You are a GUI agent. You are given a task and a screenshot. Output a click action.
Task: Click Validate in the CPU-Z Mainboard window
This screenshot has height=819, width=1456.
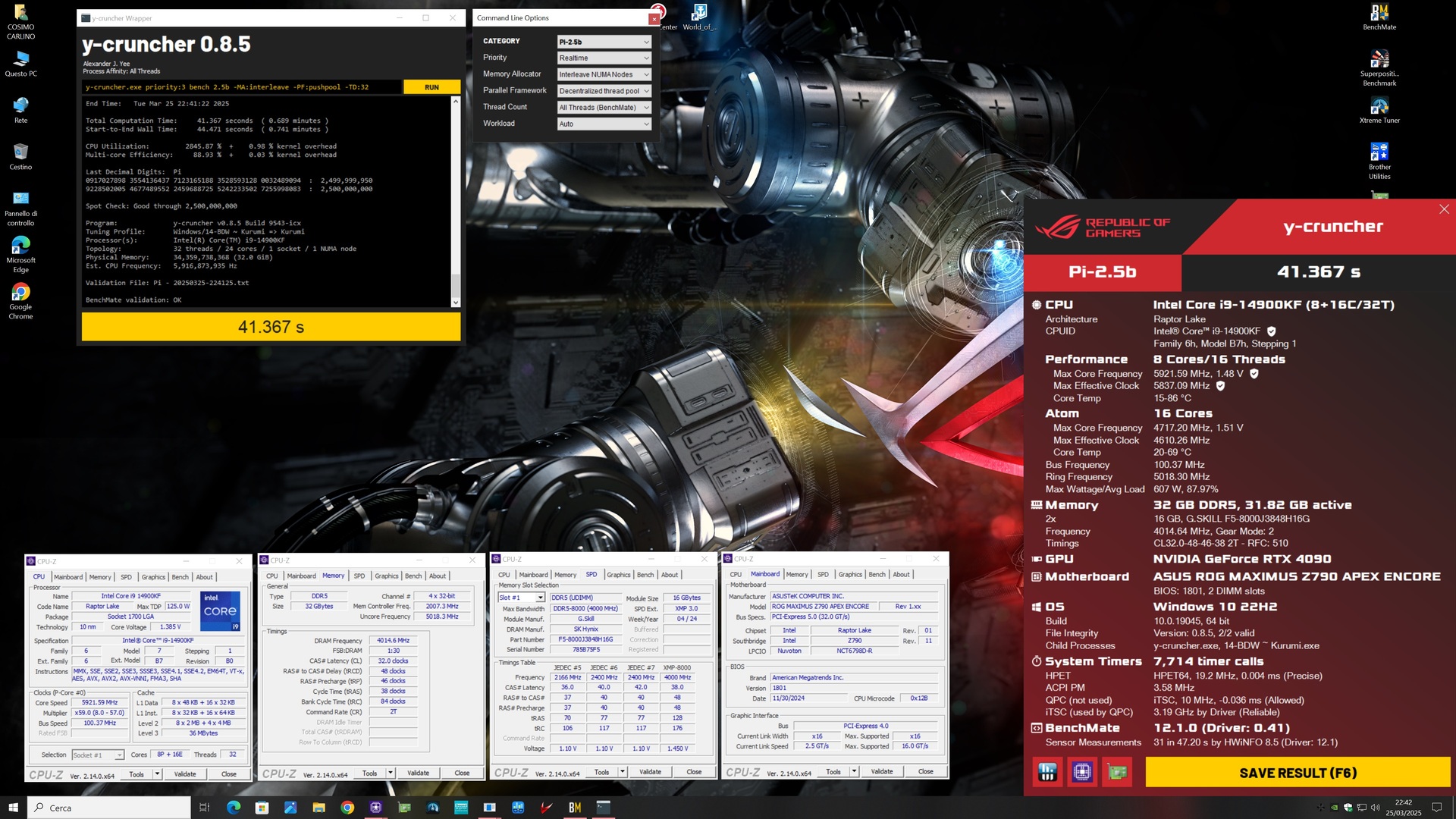[x=881, y=771]
